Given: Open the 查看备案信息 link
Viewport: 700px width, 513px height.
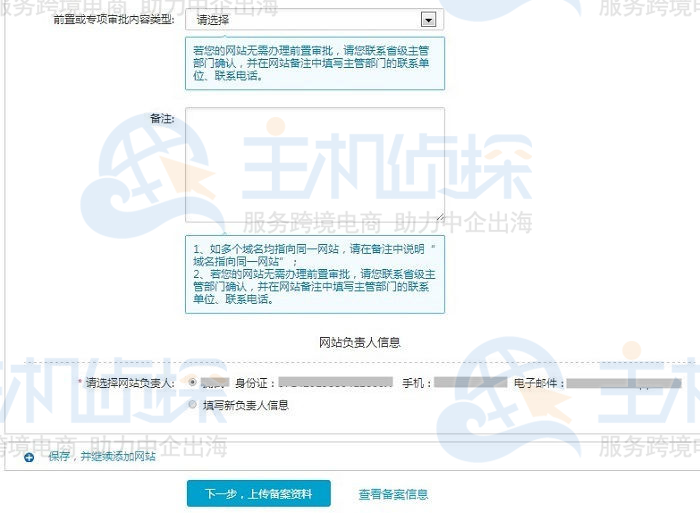Looking at the screenshot, I should pyautogui.click(x=393, y=494).
